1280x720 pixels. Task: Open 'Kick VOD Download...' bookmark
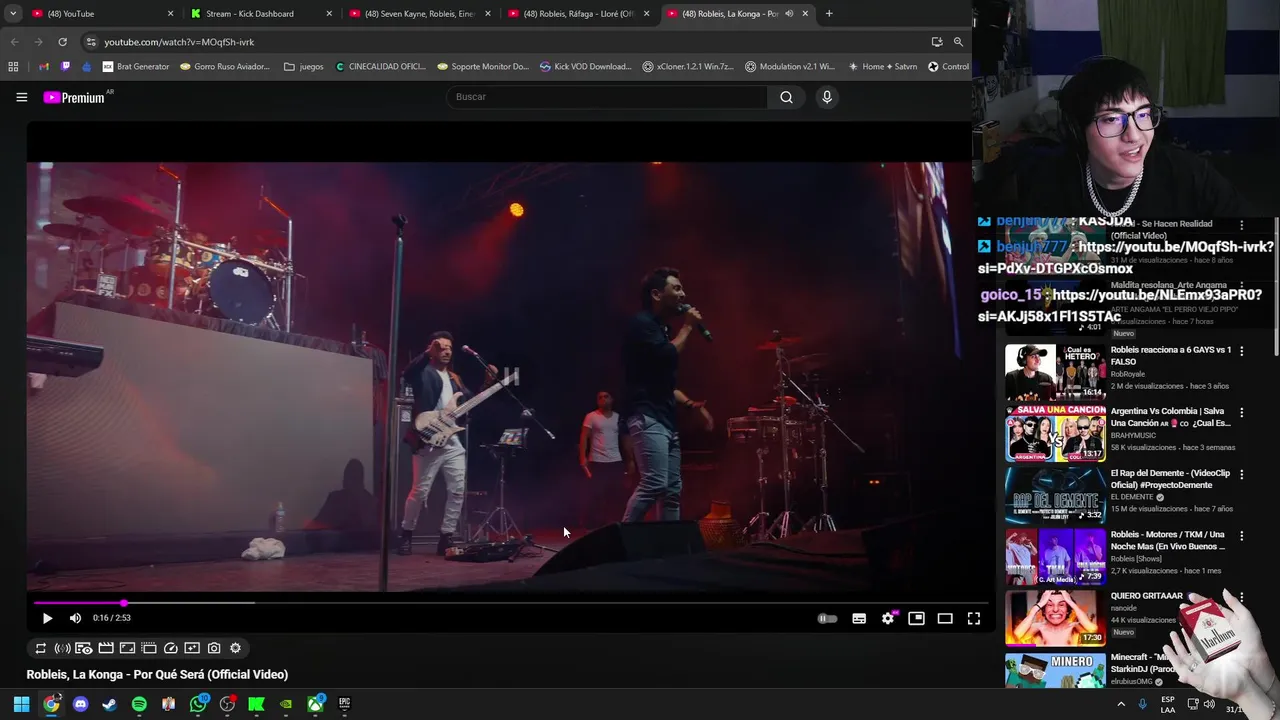point(585,67)
